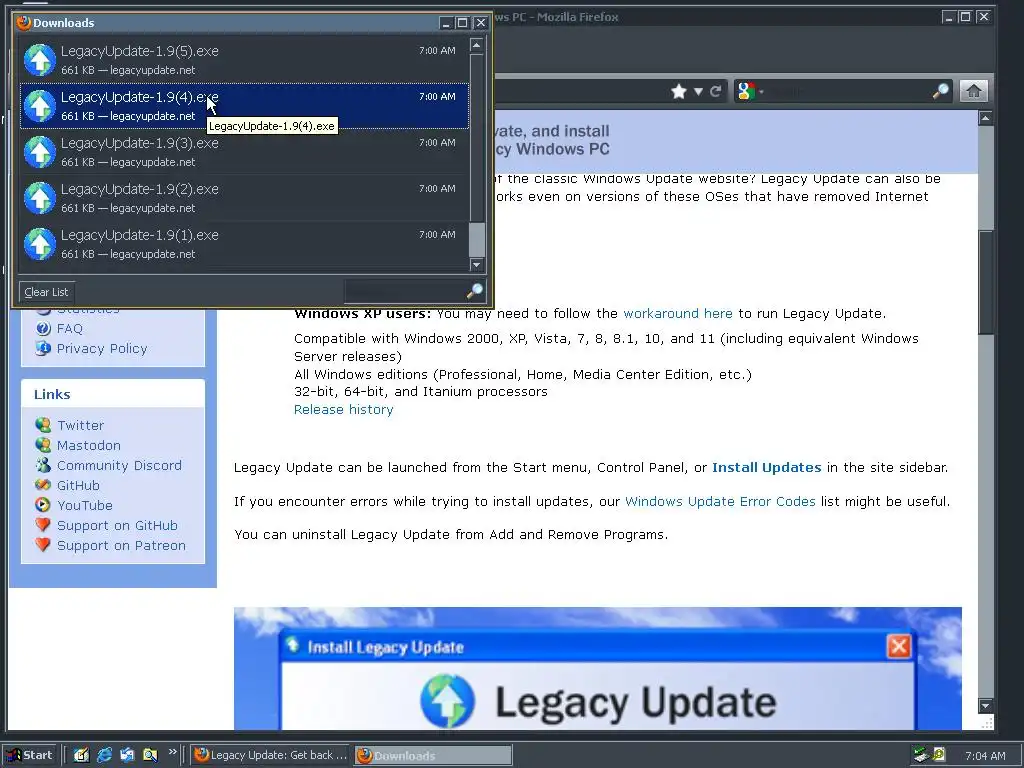Open the Support on GitHub link

tap(118, 526)
